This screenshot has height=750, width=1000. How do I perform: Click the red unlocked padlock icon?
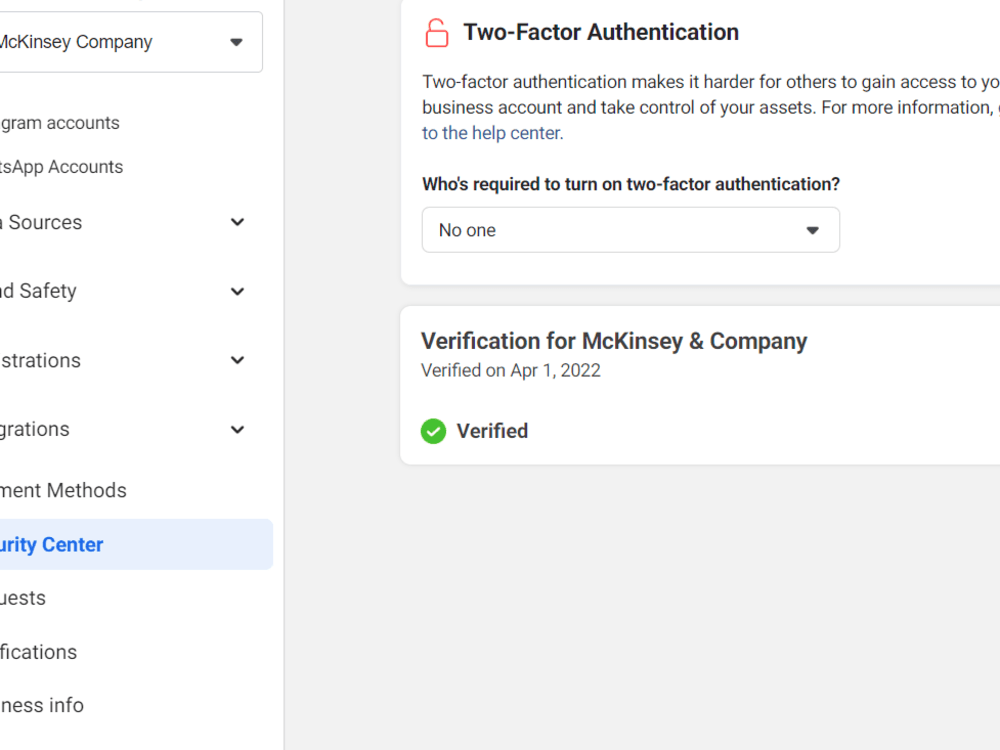437,33
